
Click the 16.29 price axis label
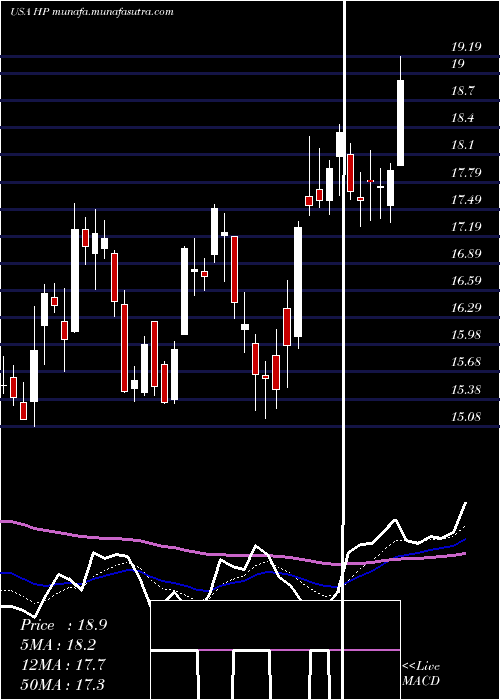(466, 307)
